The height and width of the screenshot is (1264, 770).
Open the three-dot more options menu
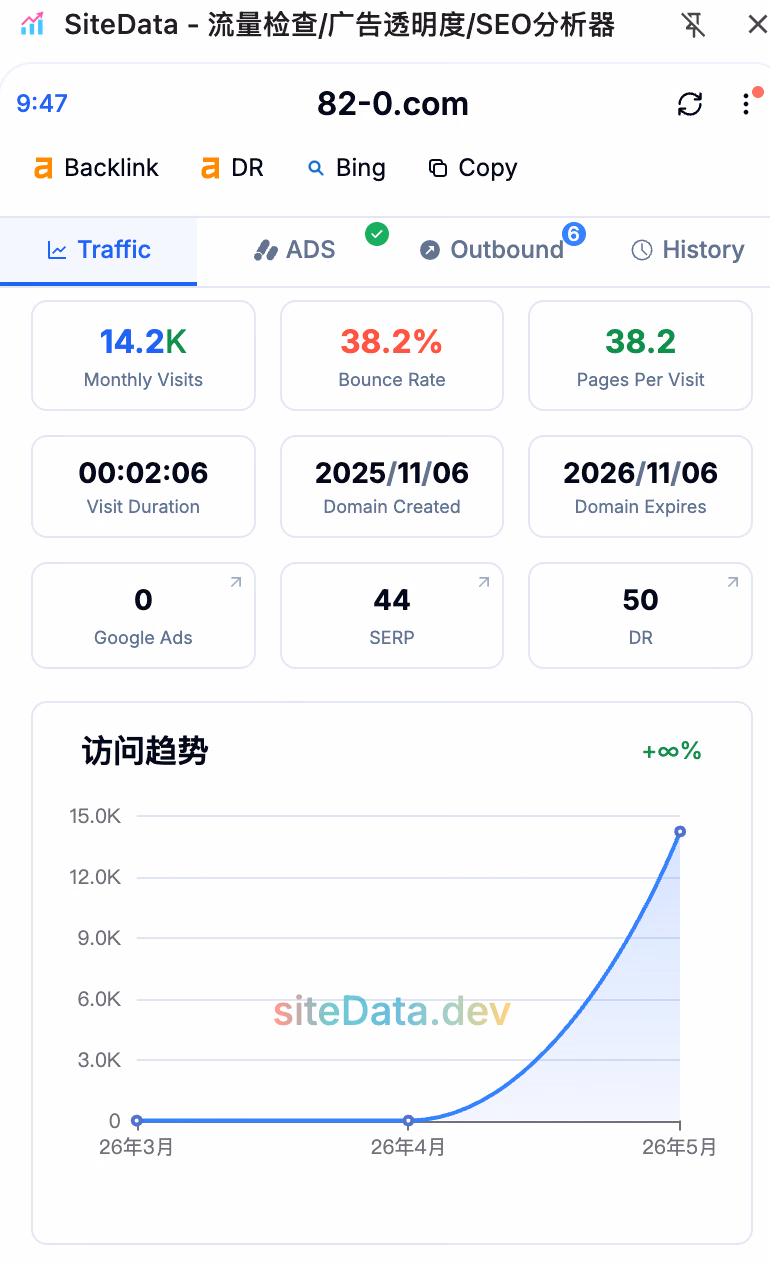[746, 104]
